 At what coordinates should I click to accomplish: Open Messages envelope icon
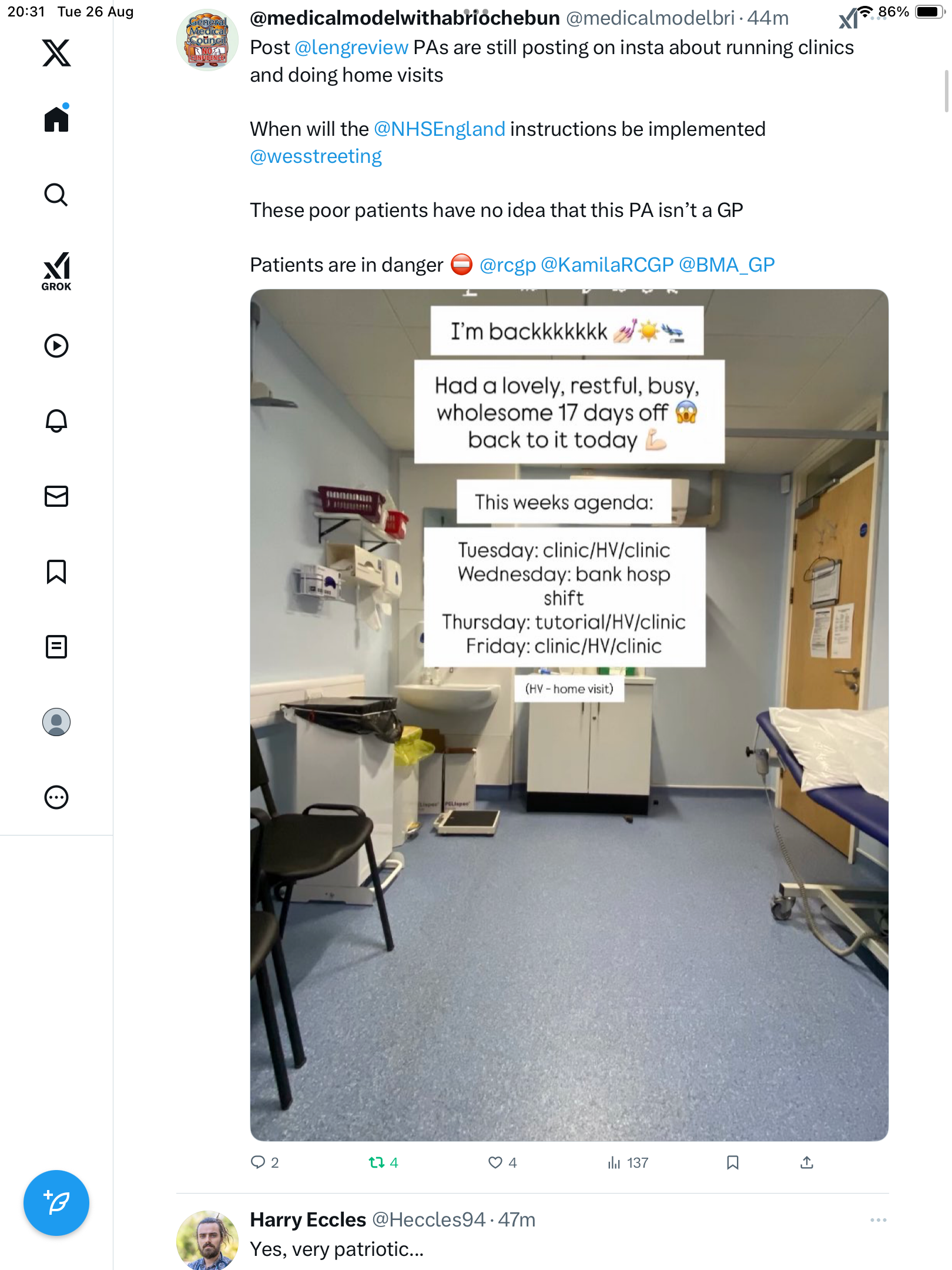56,496
